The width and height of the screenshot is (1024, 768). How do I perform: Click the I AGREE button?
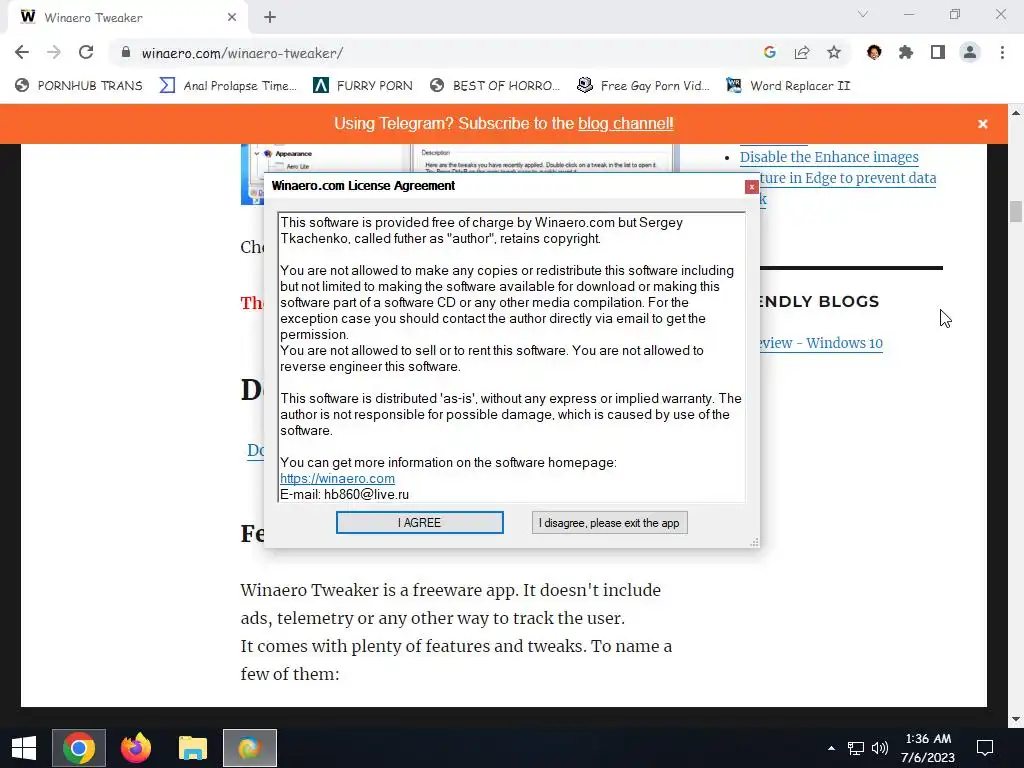pos(419,522)
